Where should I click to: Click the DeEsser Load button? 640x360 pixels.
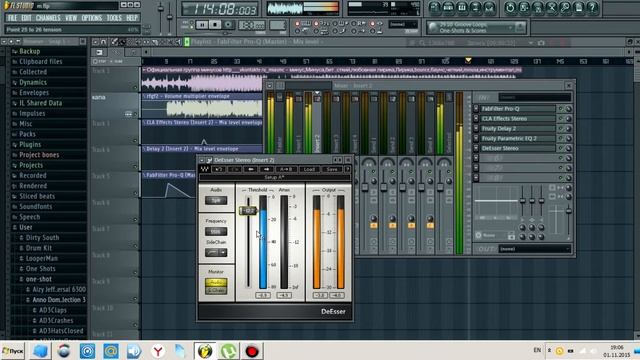pyautogui.click(x=309, y=169)
